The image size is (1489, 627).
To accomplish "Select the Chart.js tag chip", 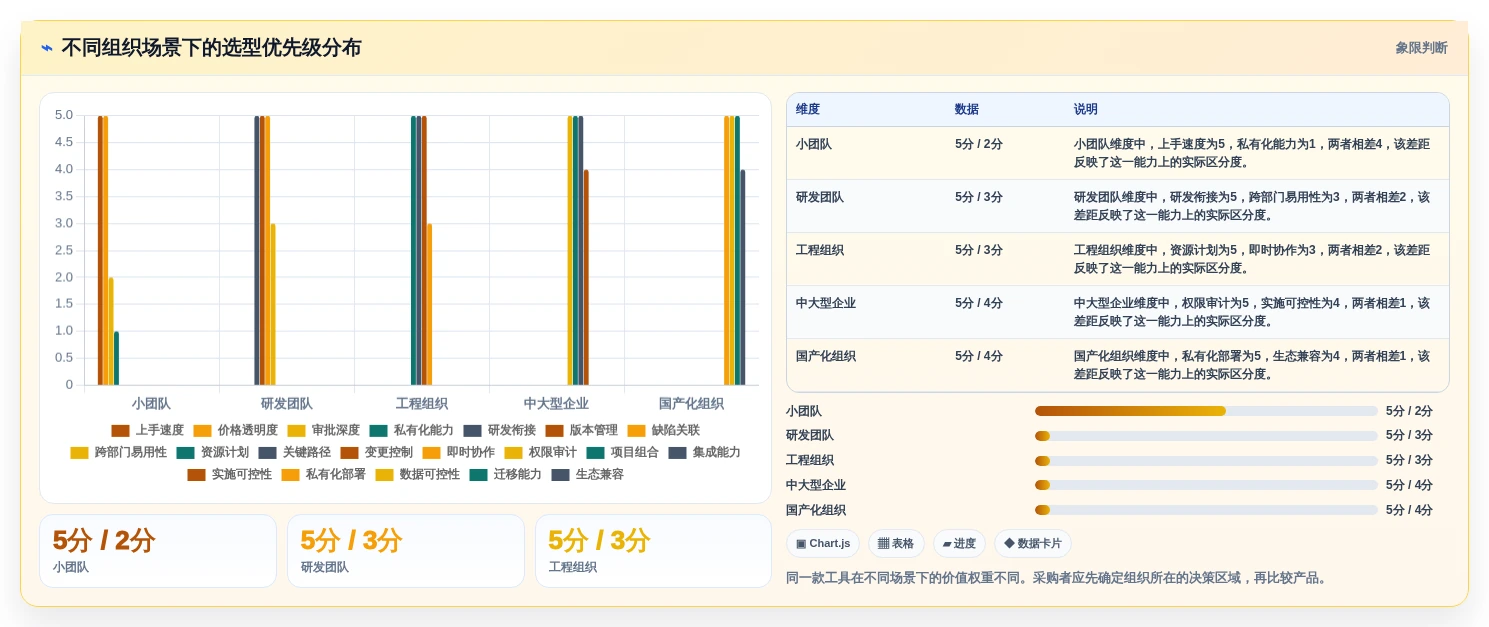I will 822,543.
